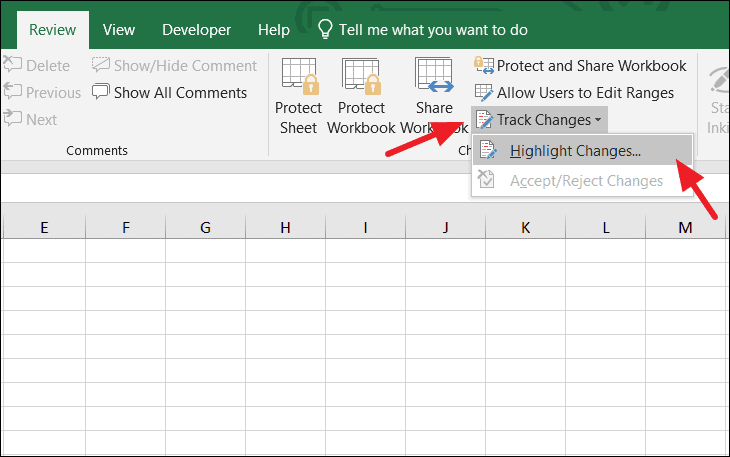Choose Highlight Changes from the menu
Image resolution: width=730 pixels, height=457 pixels.
575,151
